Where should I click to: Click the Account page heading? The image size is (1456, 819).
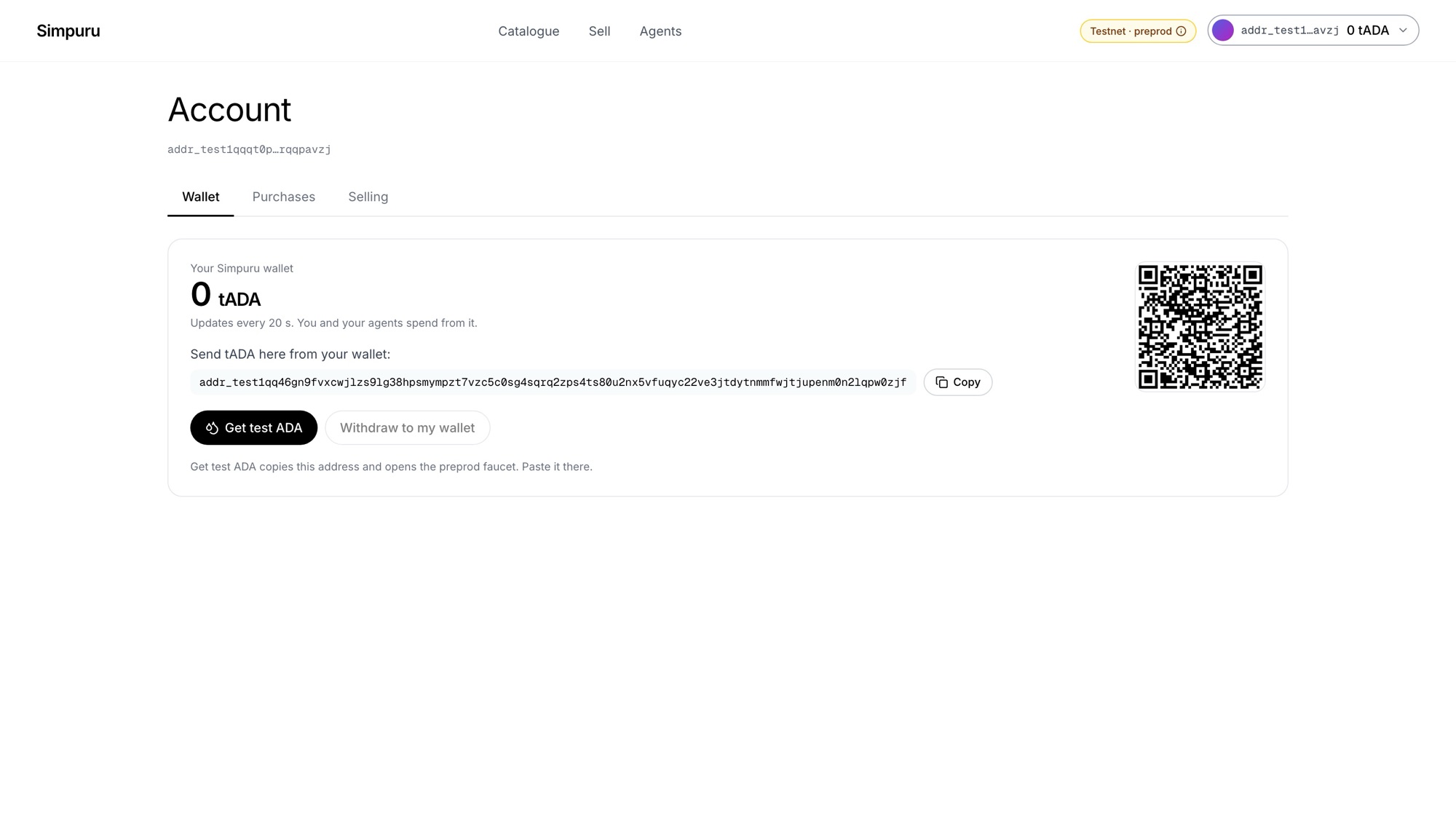[229, 110]
